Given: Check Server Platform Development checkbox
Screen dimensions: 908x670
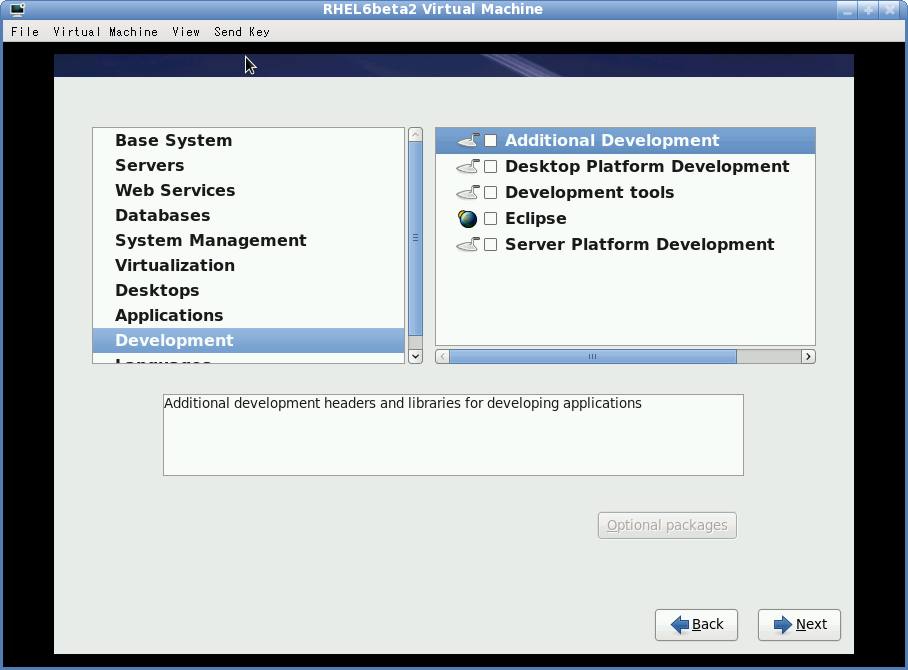Looking at the screenshot, I should tap(490, 245).
